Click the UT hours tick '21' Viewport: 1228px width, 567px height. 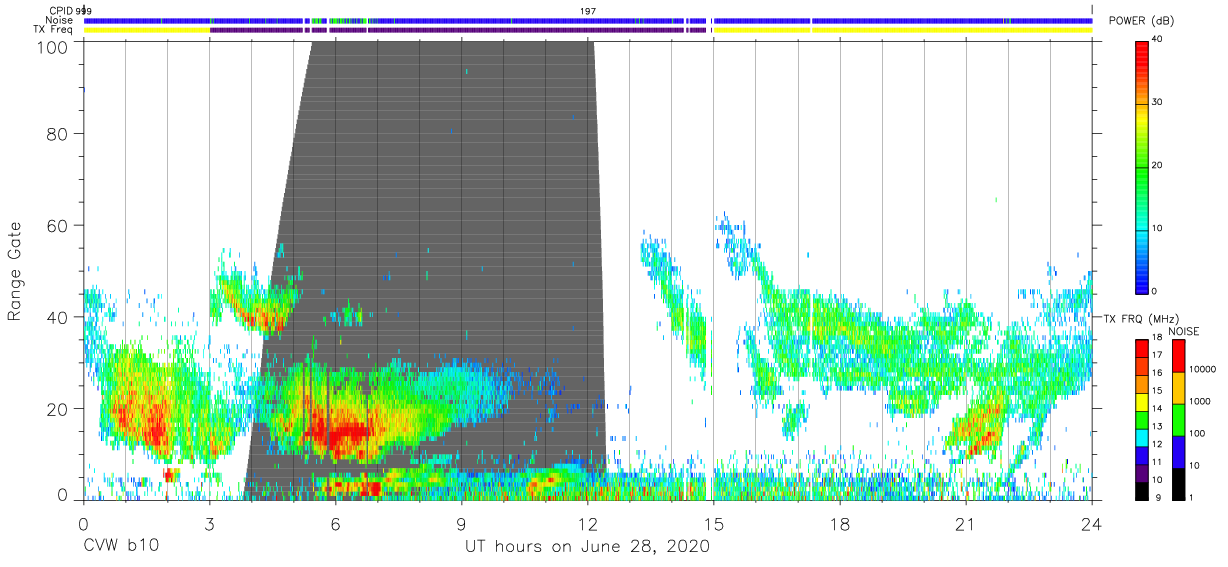pos(965,524)
